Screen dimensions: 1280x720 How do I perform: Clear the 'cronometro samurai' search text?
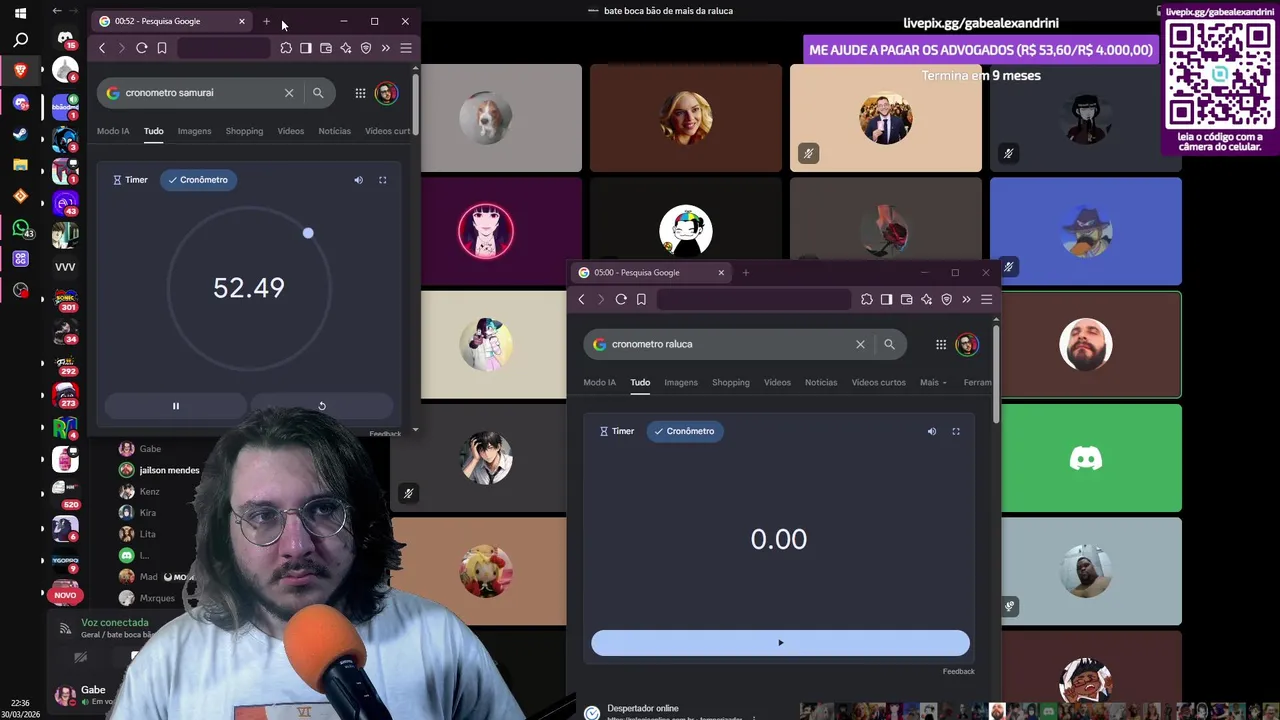coord(289,93)
